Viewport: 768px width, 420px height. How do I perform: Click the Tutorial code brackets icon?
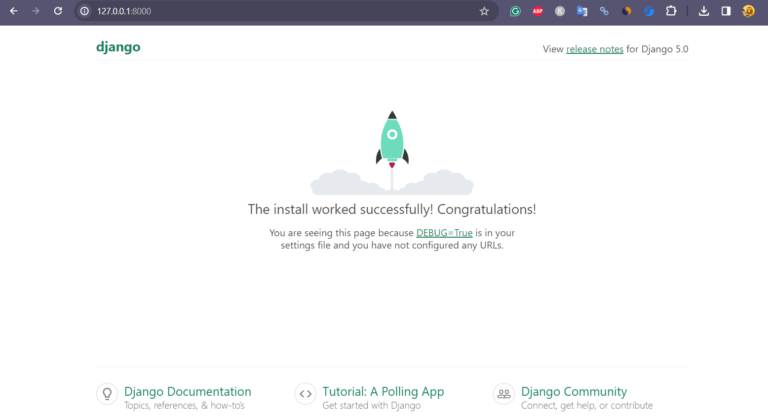305,394
